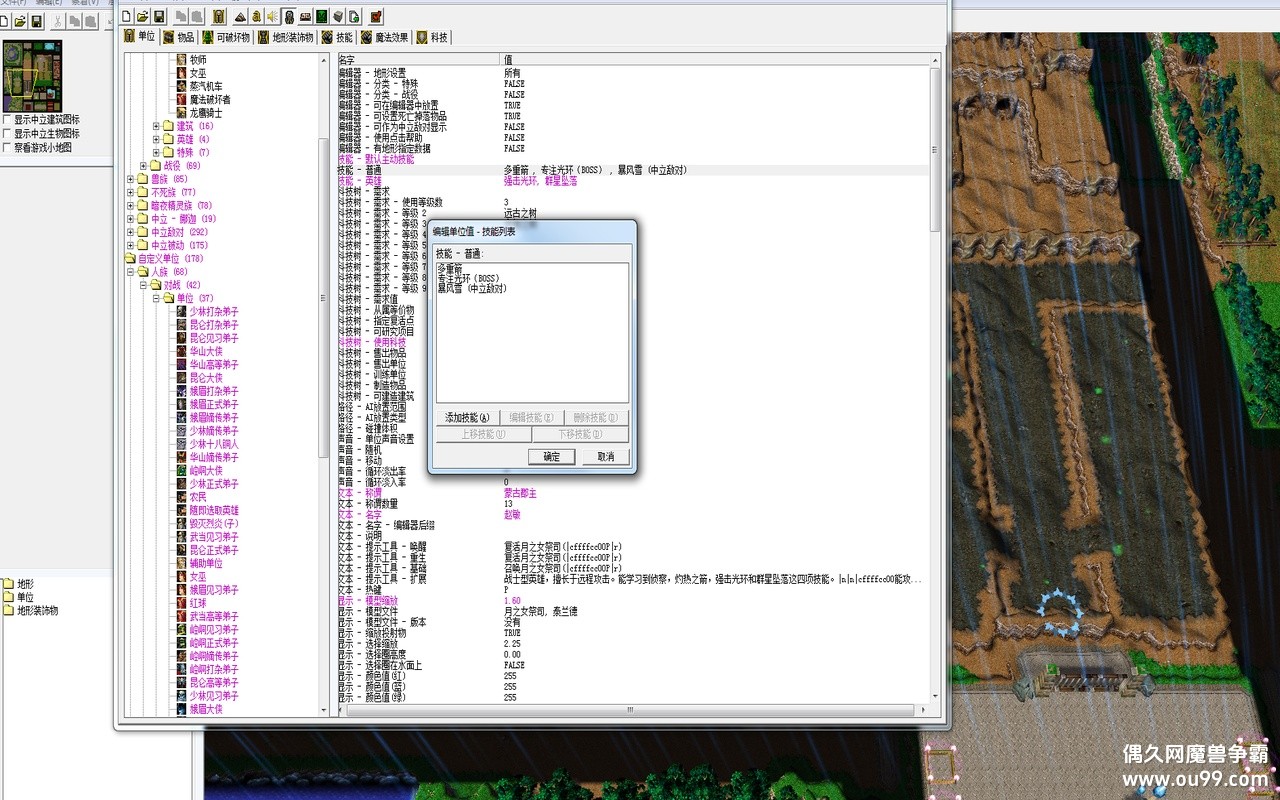
Task: Switch to 技能 tab
Action: 338,37
